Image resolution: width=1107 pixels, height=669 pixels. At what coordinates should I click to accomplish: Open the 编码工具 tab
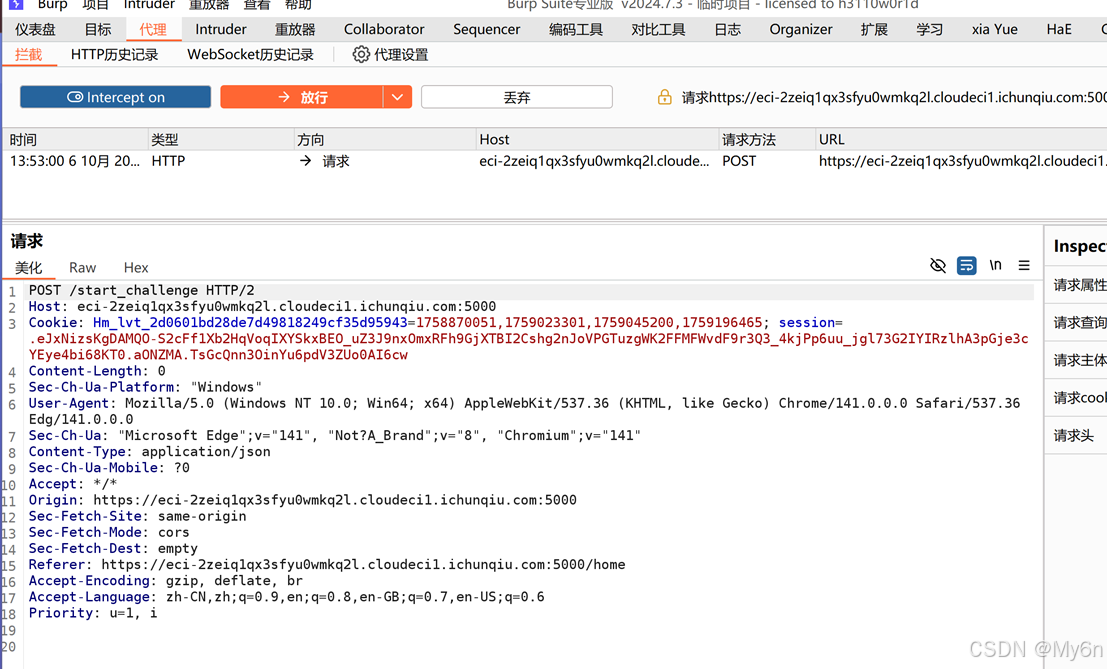pyautogui.click(x=576, y=29)
